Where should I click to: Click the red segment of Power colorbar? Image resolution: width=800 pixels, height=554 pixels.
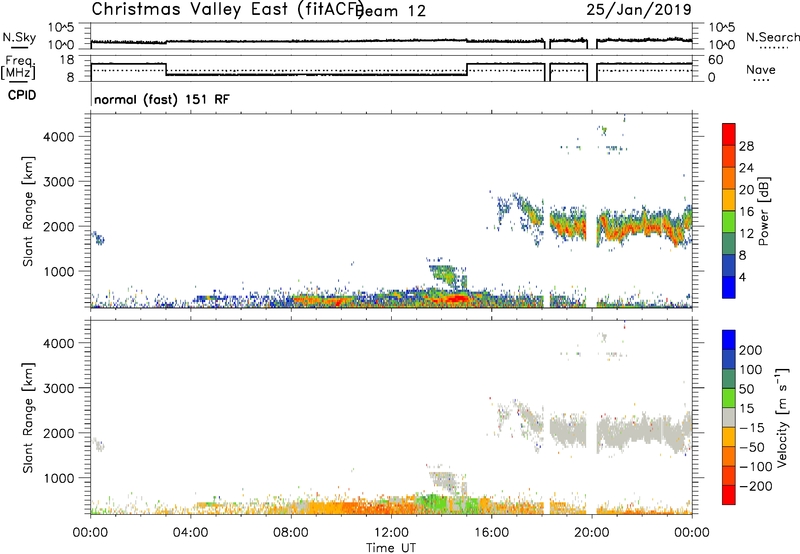(x=729, y=134)
